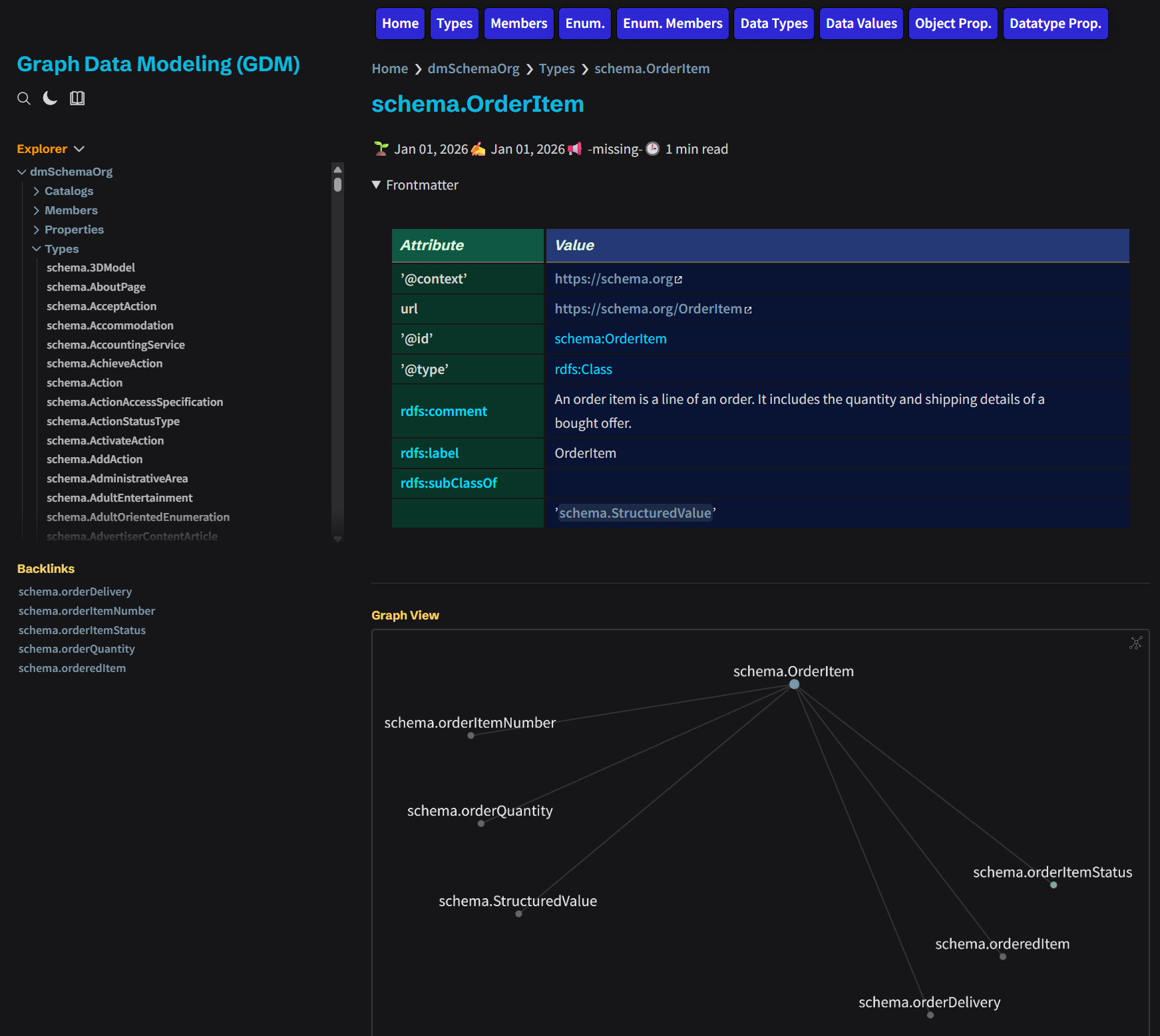This screenshot has height=1036, width=1160.
Task: Open rdfs:Class link in table
Action: (583, 369)
